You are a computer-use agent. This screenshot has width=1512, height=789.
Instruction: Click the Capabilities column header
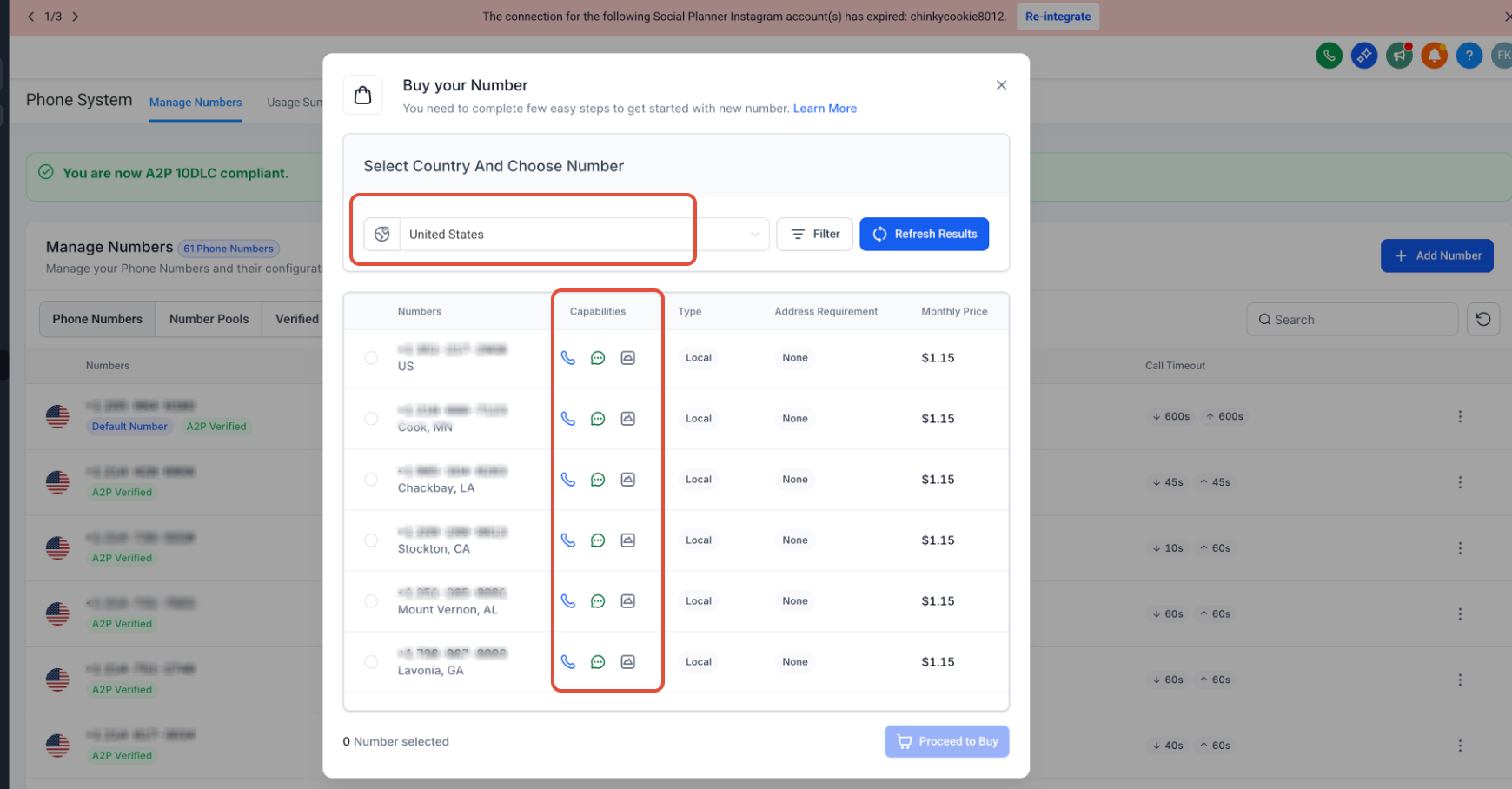click(x=598, y=311)
